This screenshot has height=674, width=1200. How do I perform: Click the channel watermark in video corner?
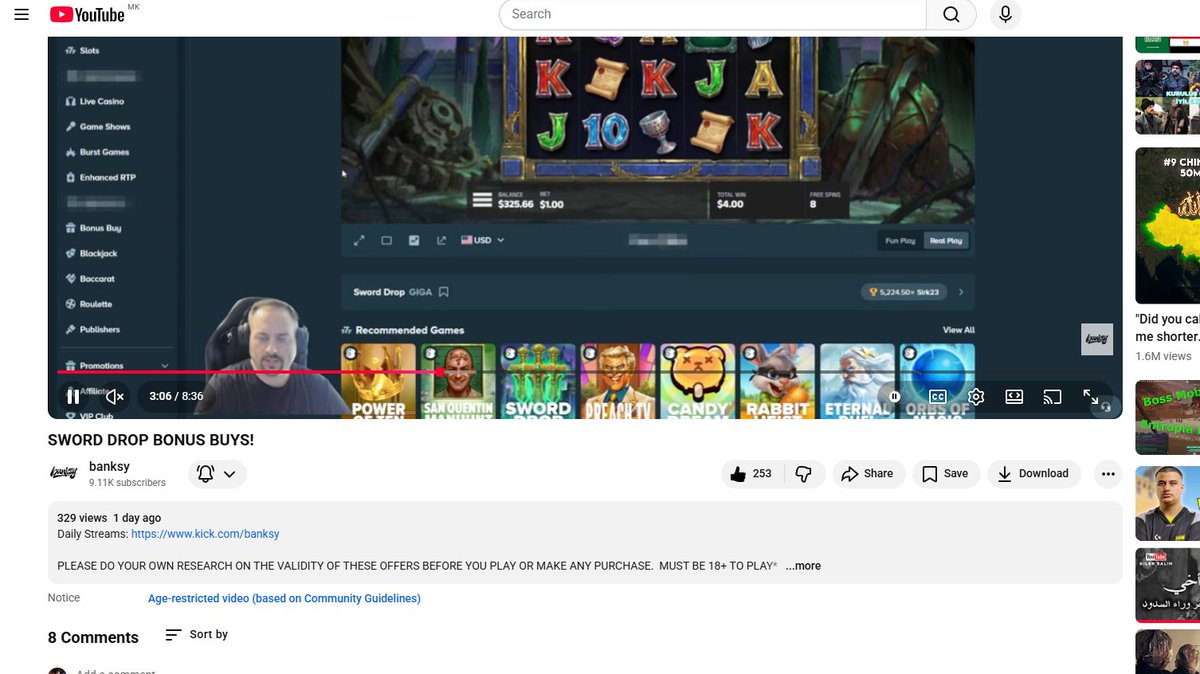tap(1096, 339)
